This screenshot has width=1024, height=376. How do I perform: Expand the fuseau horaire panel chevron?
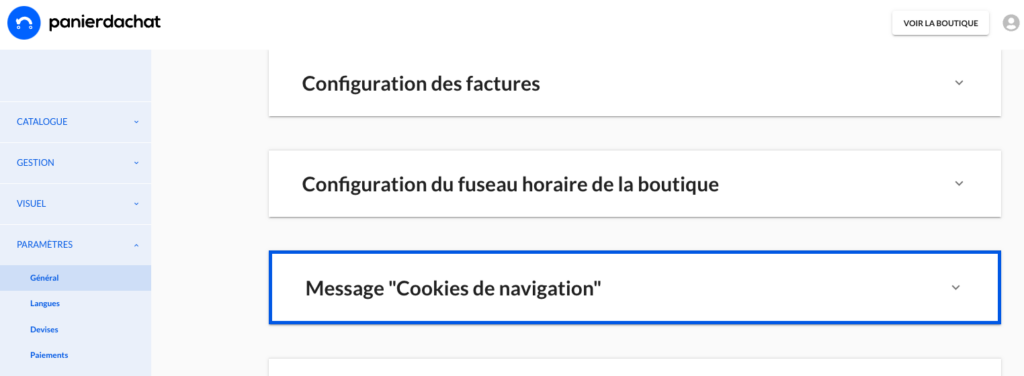959,183
